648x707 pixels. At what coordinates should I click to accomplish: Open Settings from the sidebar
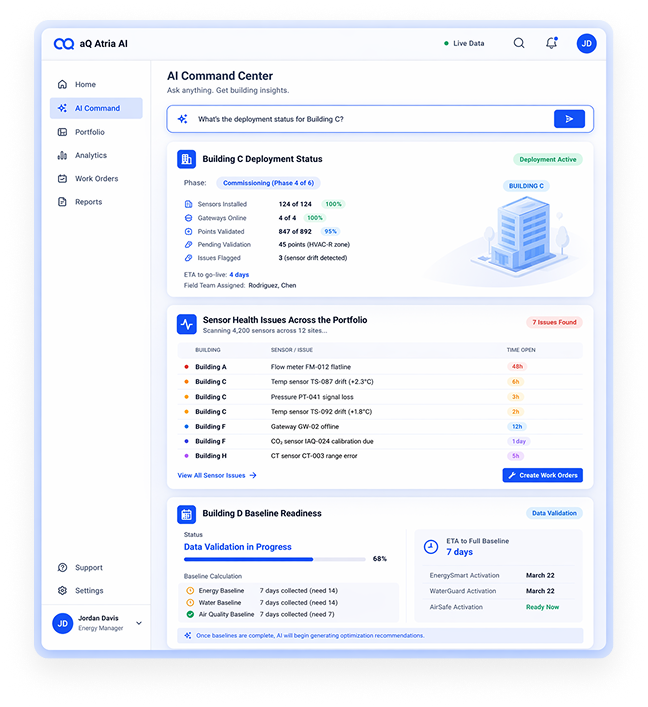[96, 590]
